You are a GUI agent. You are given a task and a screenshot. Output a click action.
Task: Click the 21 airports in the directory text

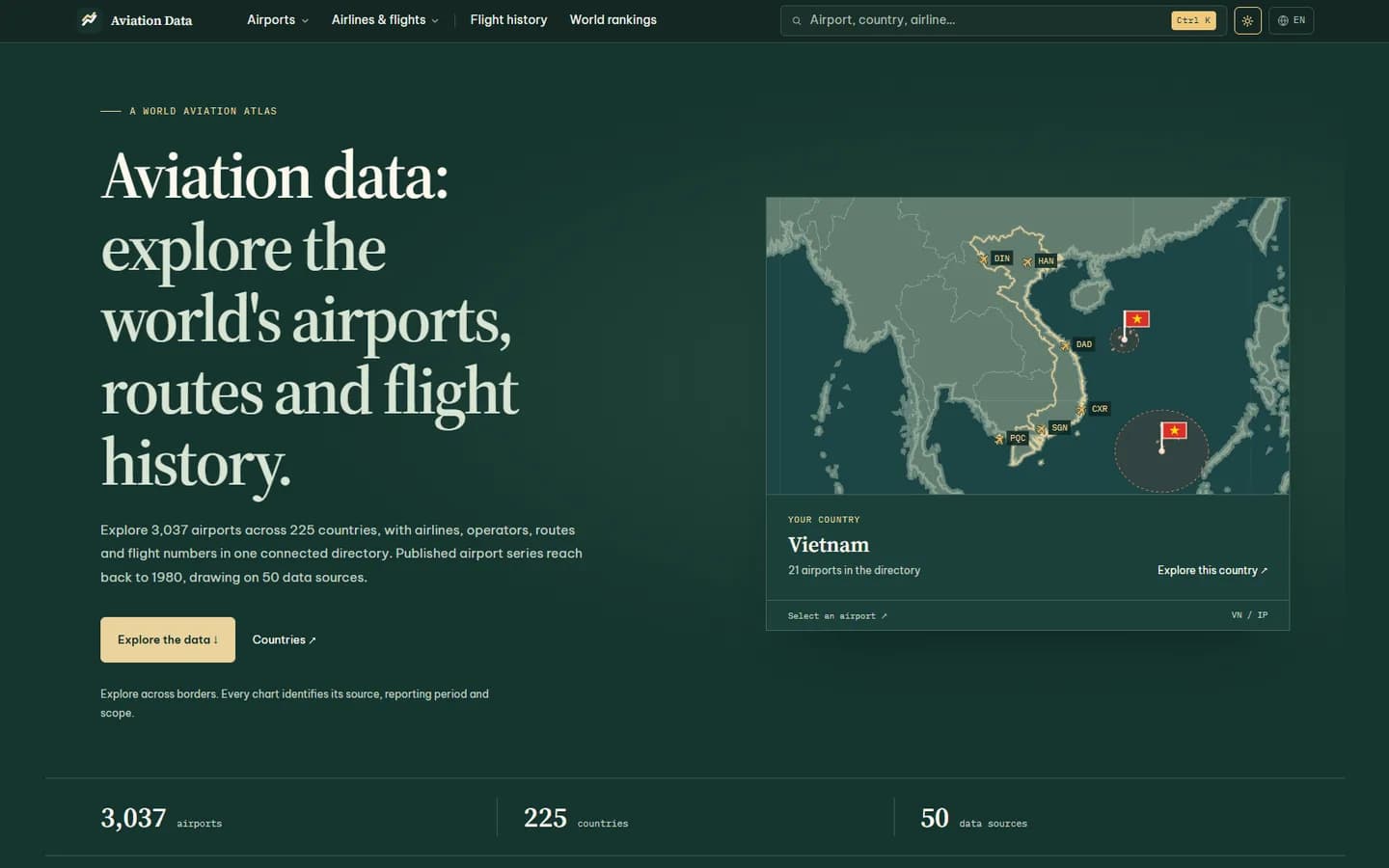pos(854,570)
